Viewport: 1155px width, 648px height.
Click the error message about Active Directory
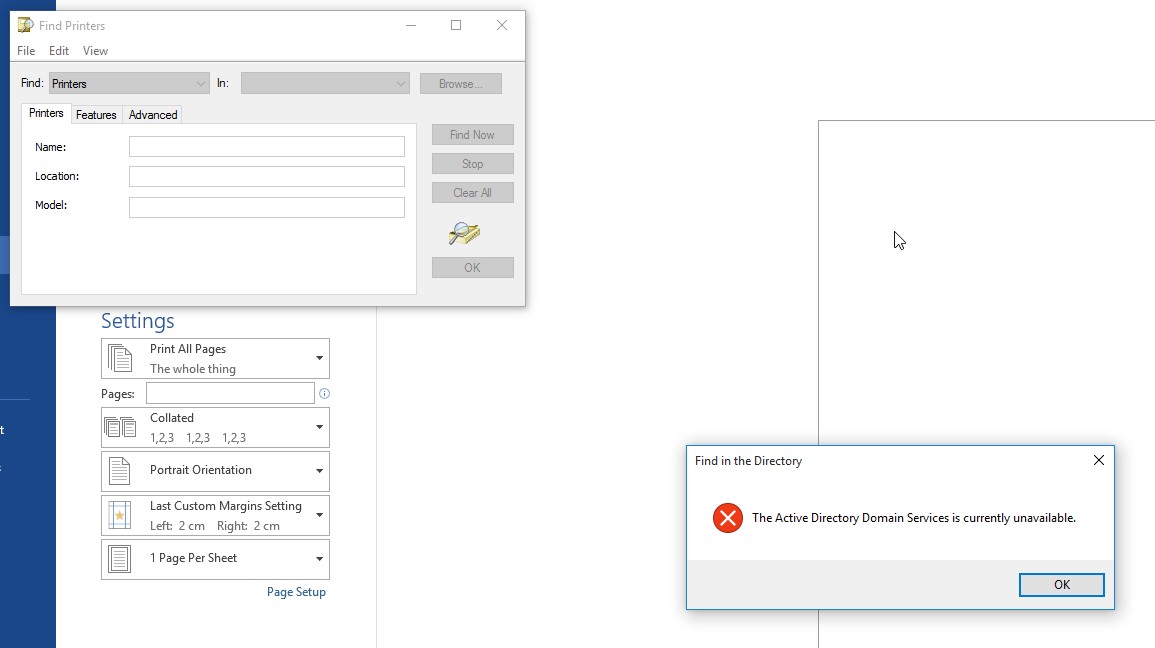(x=913, y=518)
